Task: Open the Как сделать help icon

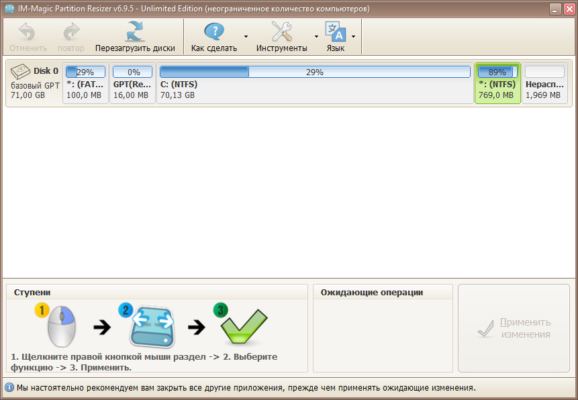Action: click(214, 32)
